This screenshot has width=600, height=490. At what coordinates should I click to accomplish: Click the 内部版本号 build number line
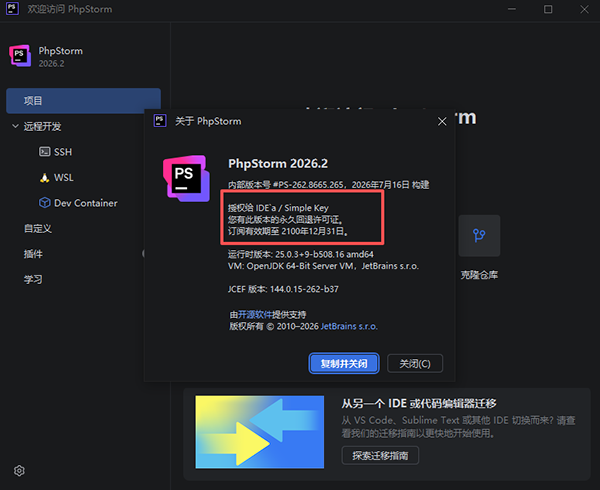point(328,185)
